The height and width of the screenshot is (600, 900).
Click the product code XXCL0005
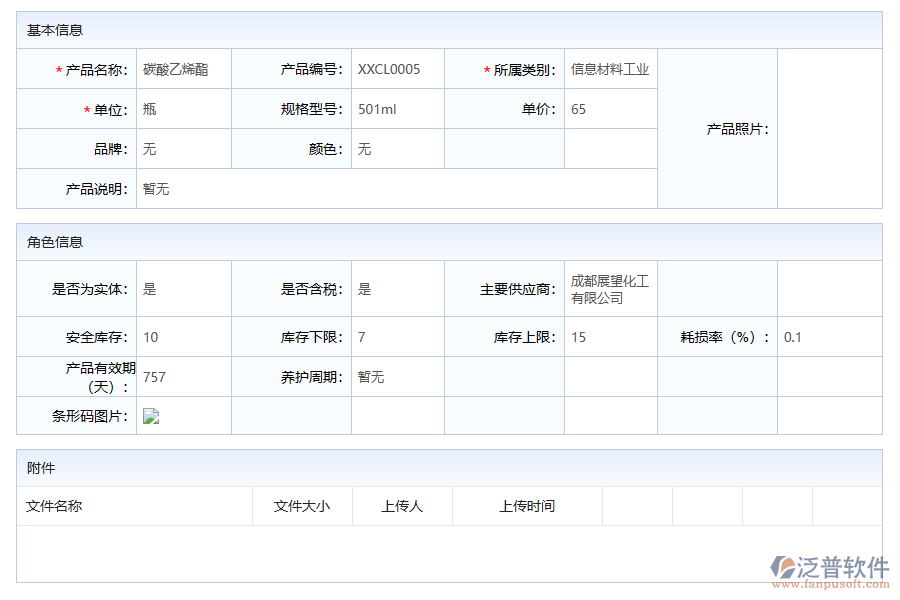pos(389,69)
